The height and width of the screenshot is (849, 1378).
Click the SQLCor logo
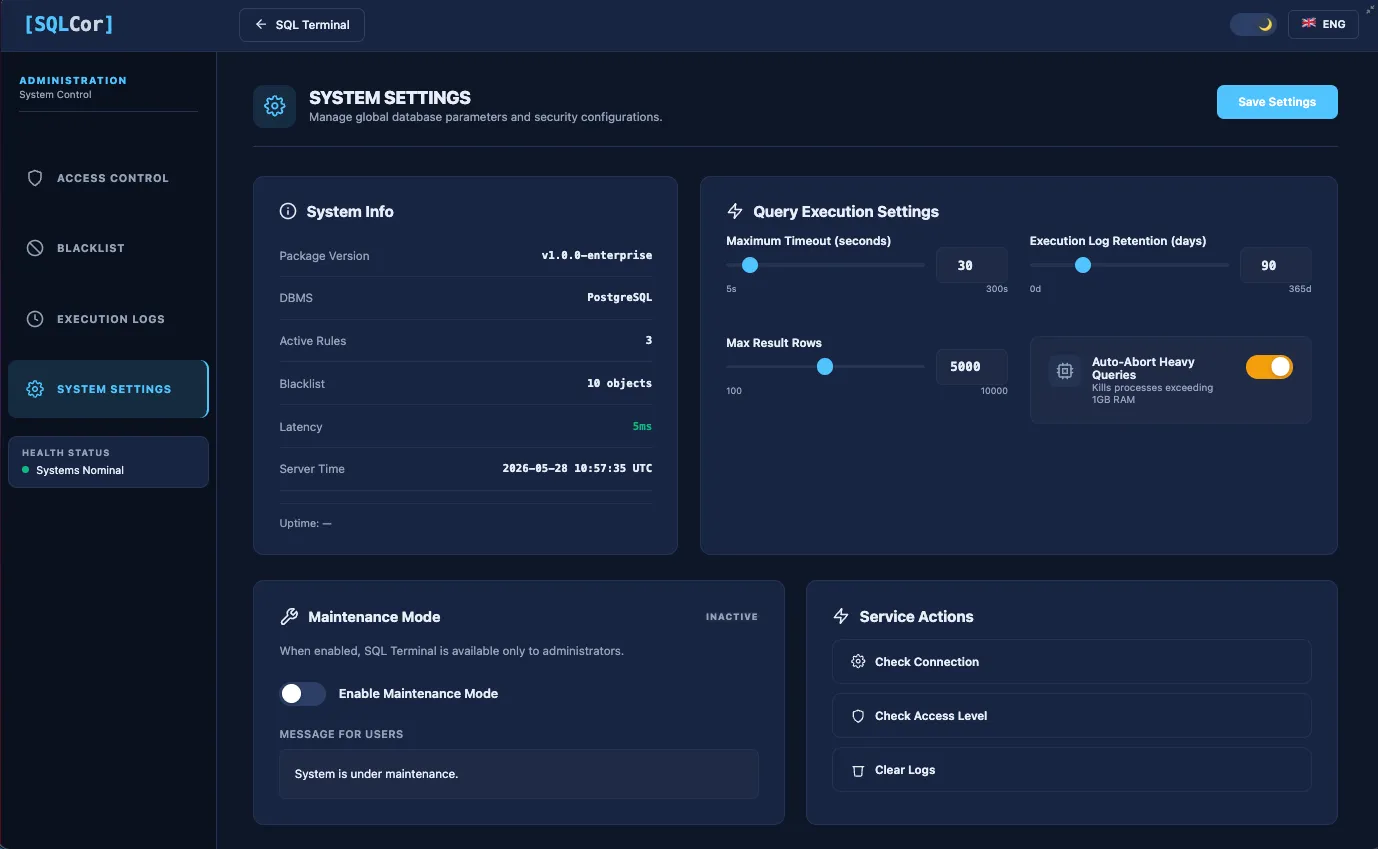point(69,24)
